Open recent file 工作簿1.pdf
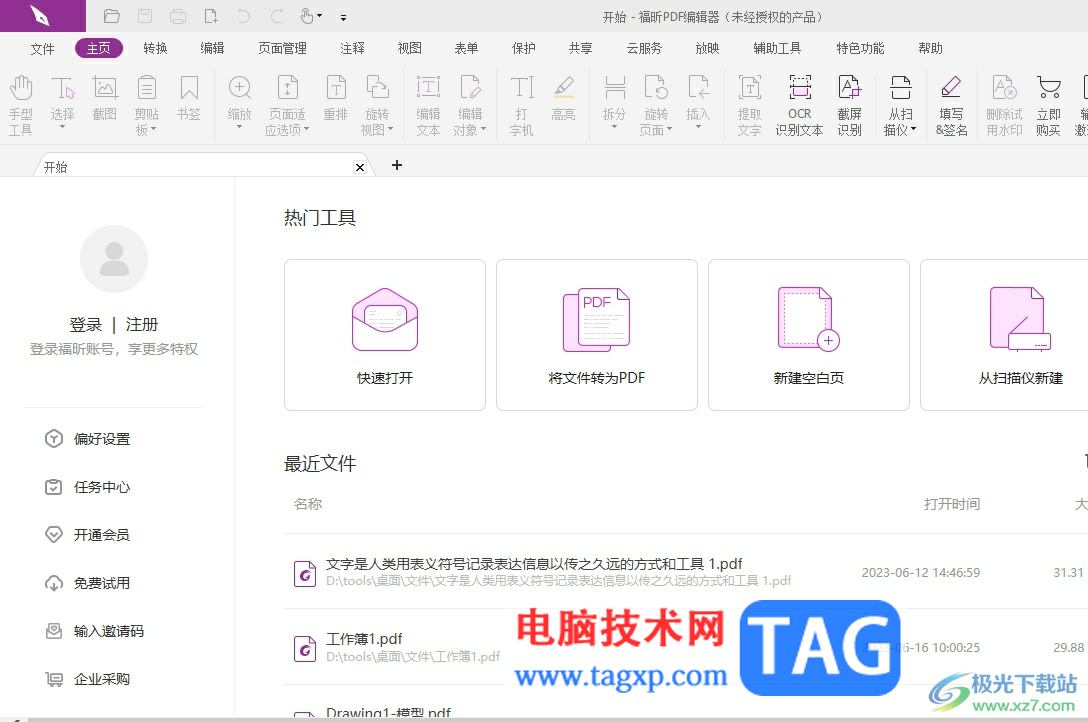This screenshot has width=1088, height=722. 364,639
